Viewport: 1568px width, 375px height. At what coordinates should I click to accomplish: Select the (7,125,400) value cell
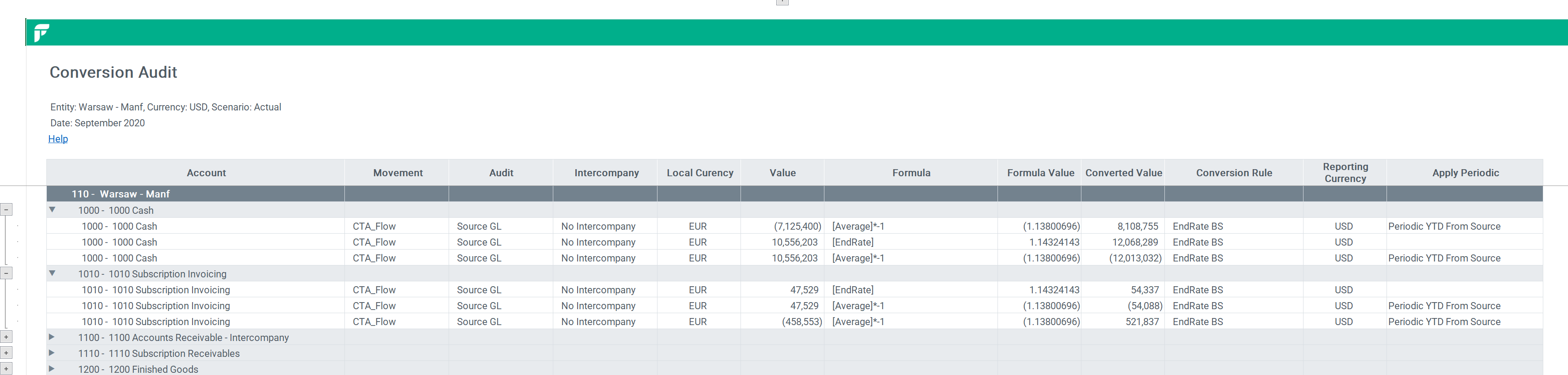pyautogui.click(x=782, y=226)
